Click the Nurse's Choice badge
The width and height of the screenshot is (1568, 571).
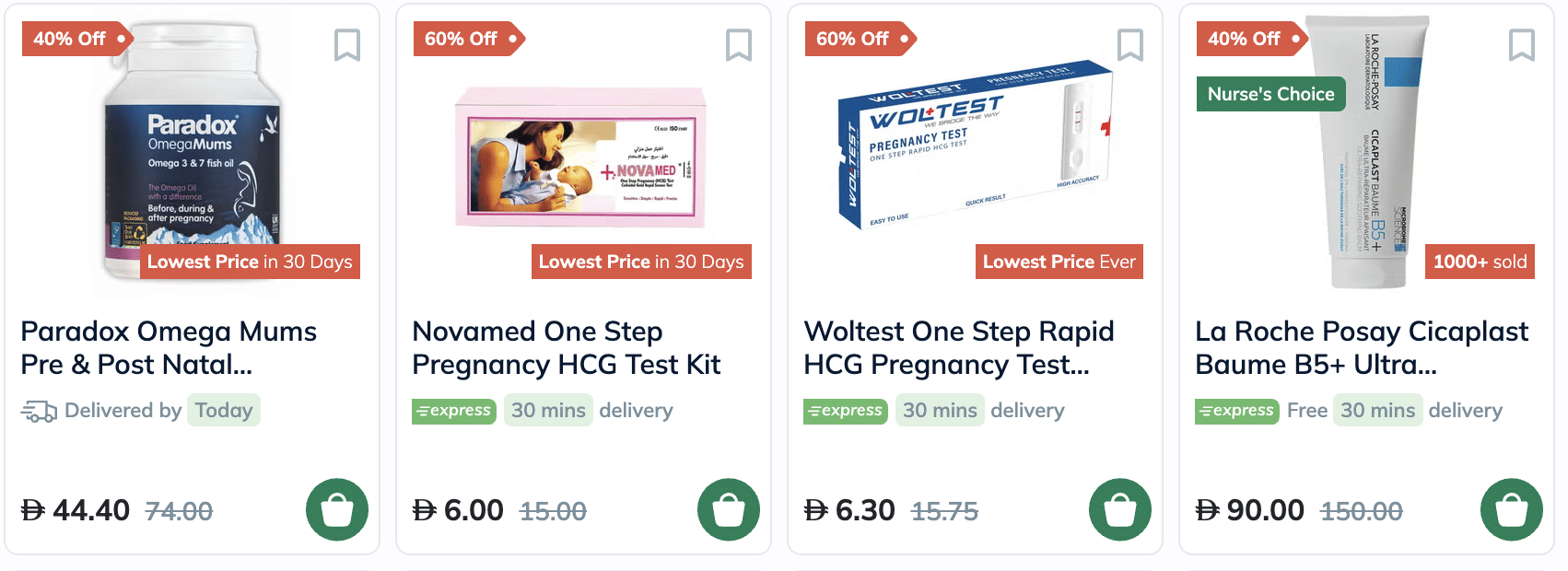click(x=1270, y=94)
